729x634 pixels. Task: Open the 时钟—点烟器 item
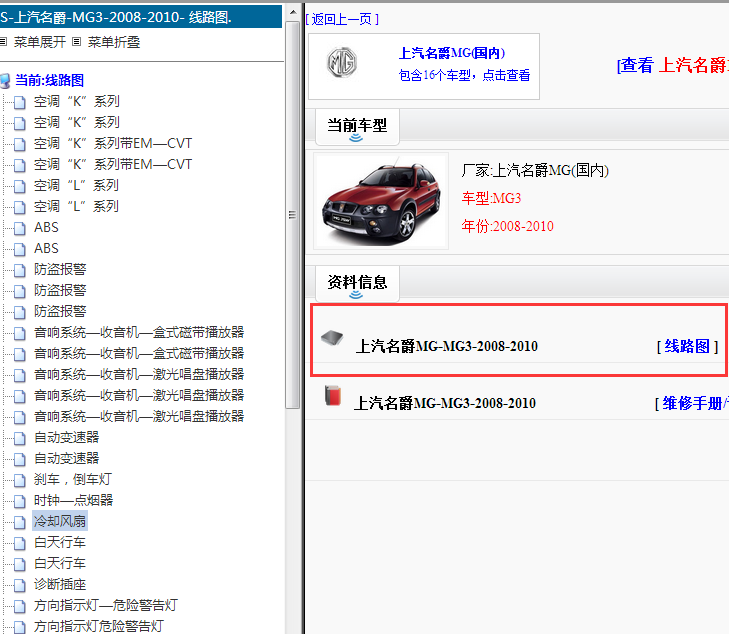(x=73, y=501)
